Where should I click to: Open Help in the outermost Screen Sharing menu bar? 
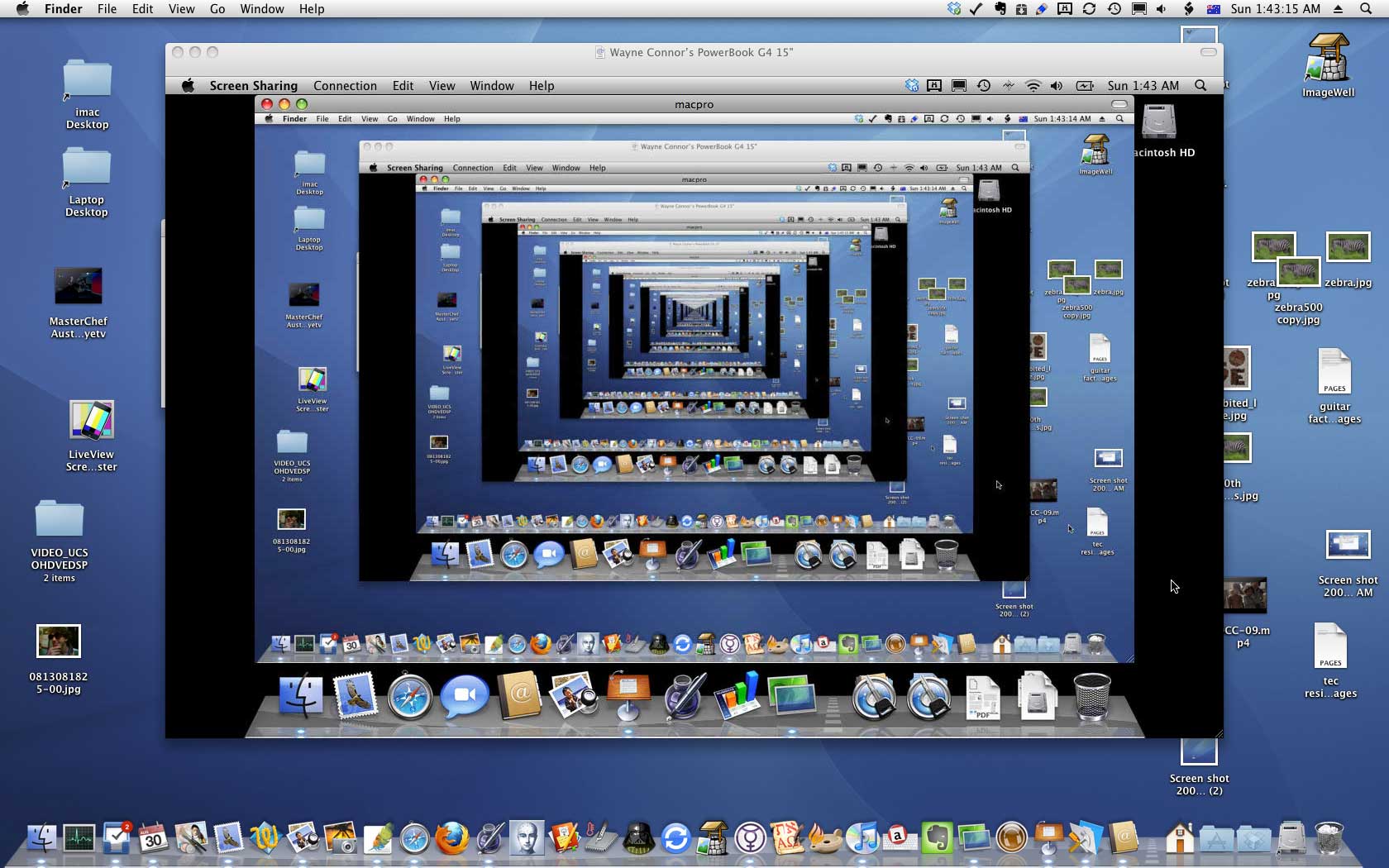542,86
